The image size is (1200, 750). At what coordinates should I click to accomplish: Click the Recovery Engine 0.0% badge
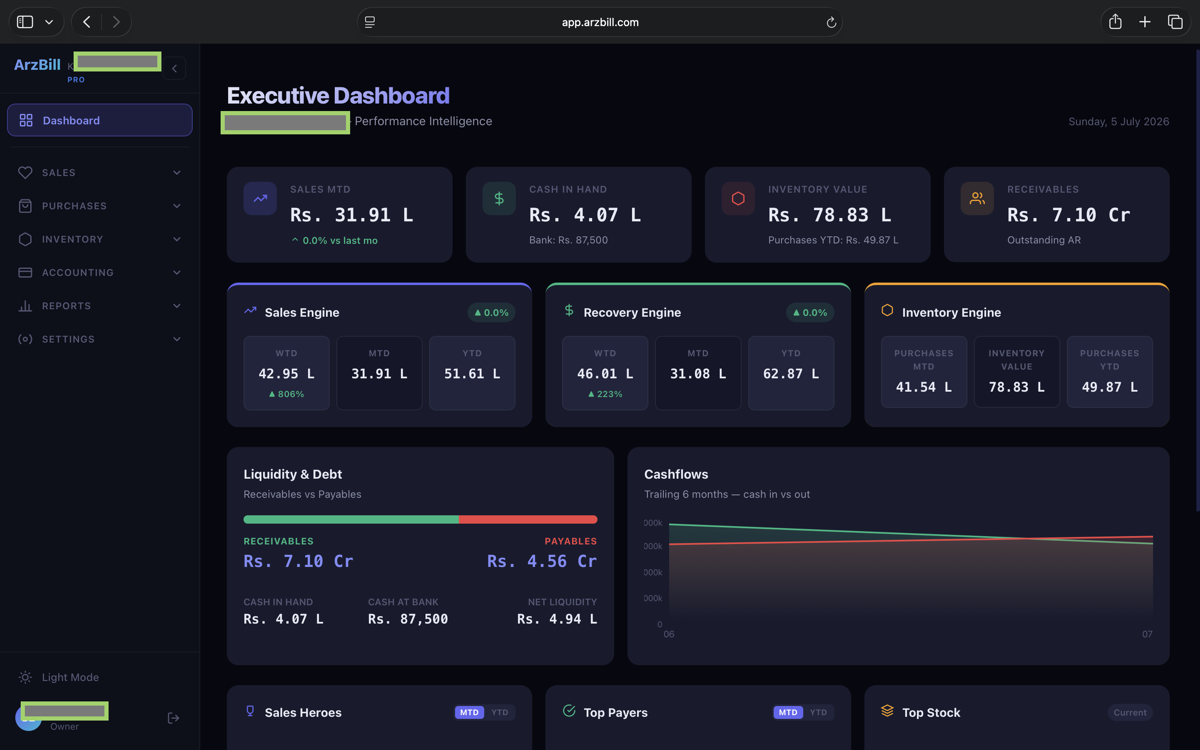click(810, 312)
